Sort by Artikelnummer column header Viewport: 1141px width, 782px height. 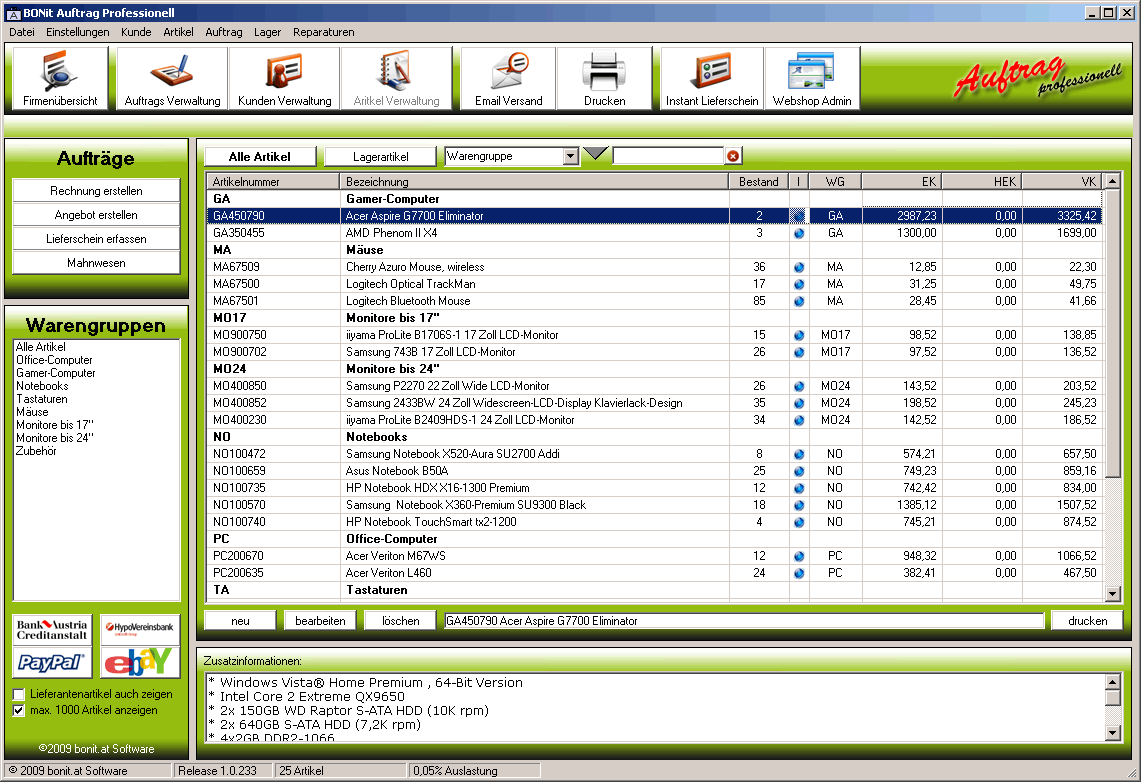click(272, 181)
